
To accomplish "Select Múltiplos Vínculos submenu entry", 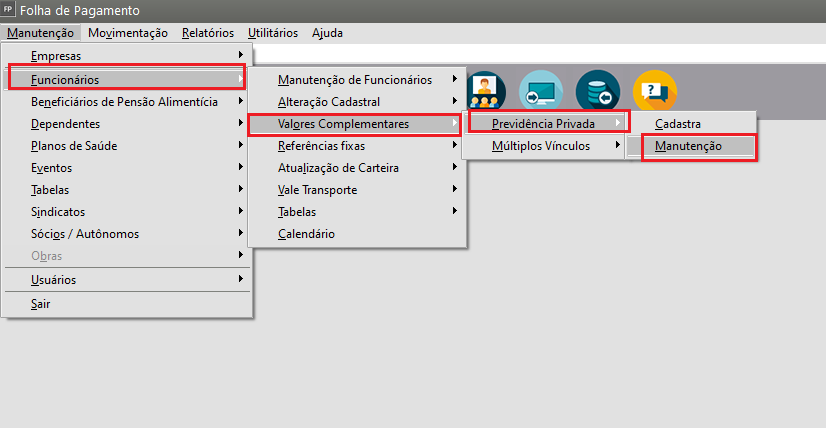I will point(544,146).
